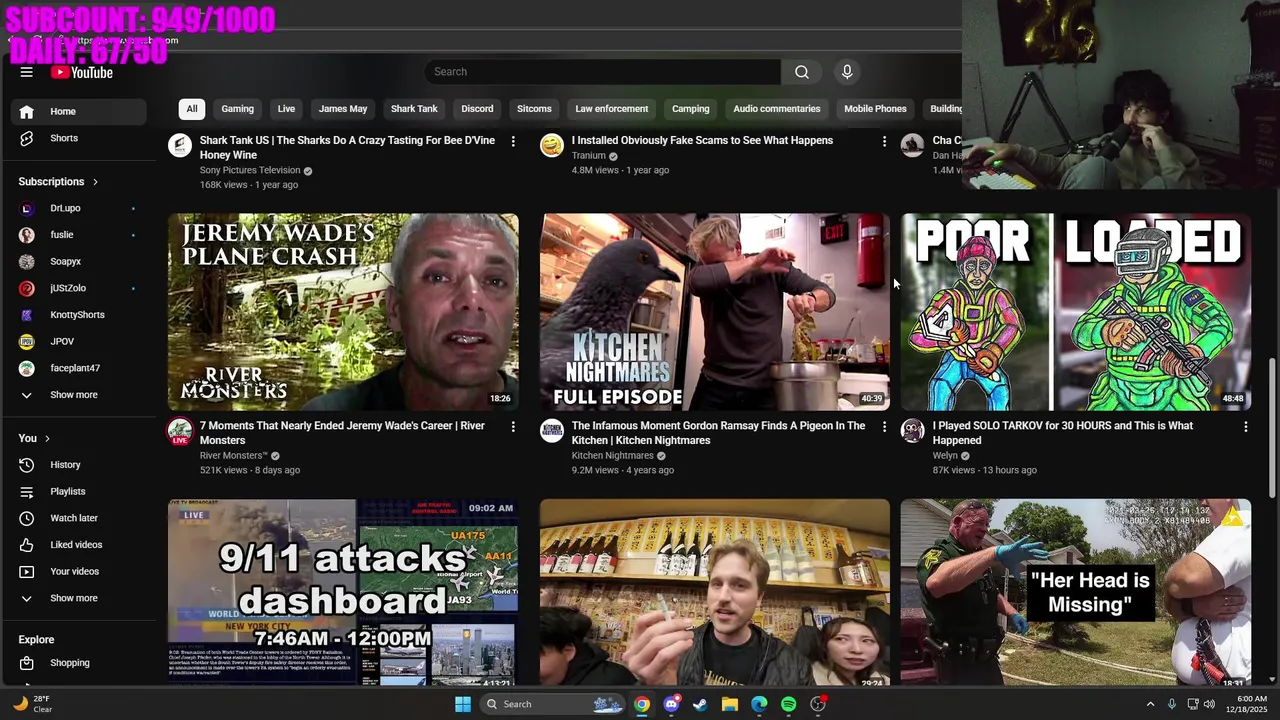This screenshot has width=1280, height=720.
Task: Go to Home in sidebar
Action: point(79,111)
